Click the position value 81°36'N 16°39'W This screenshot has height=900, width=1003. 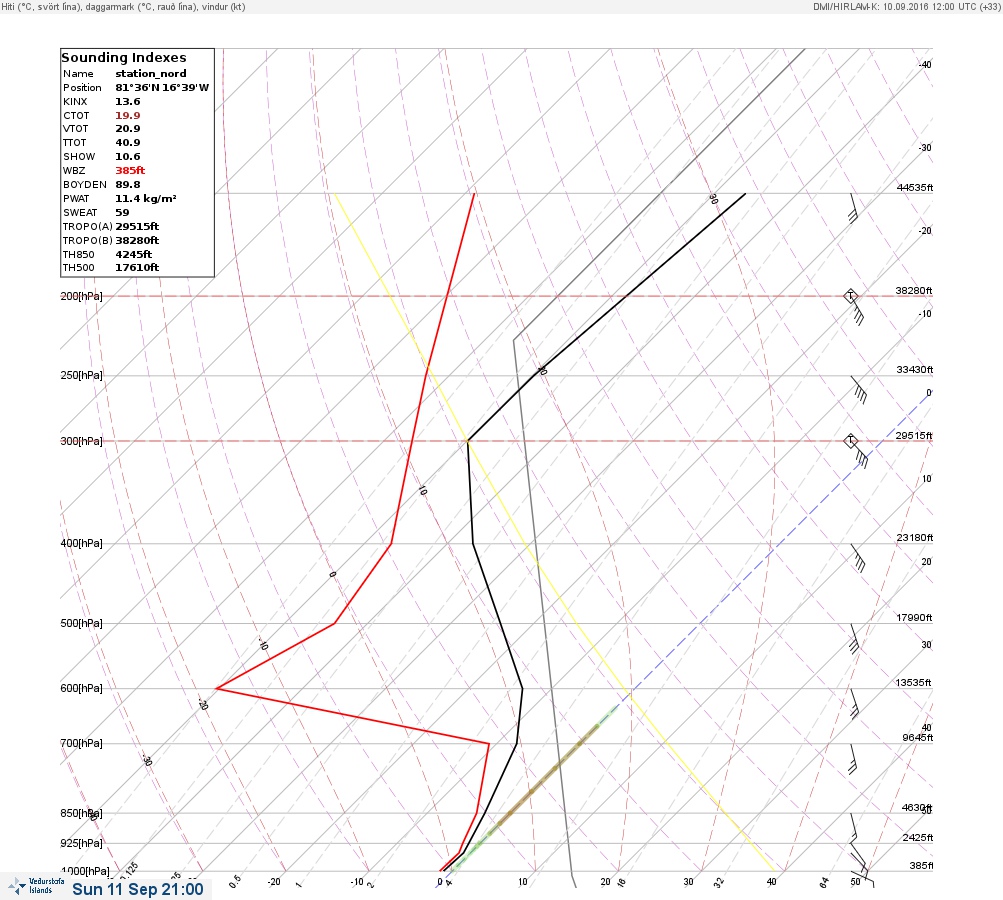(162, 88)
